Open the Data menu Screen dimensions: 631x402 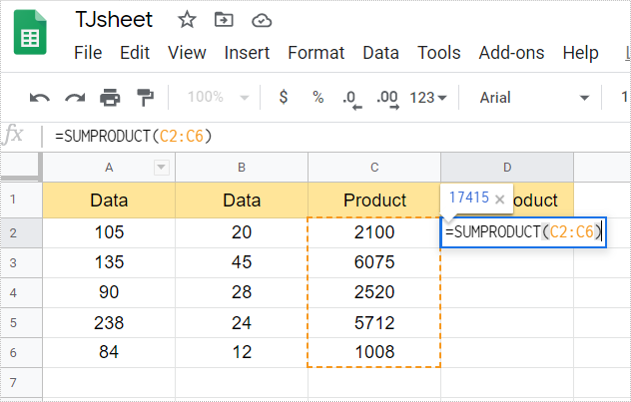[x=381, y=53]
